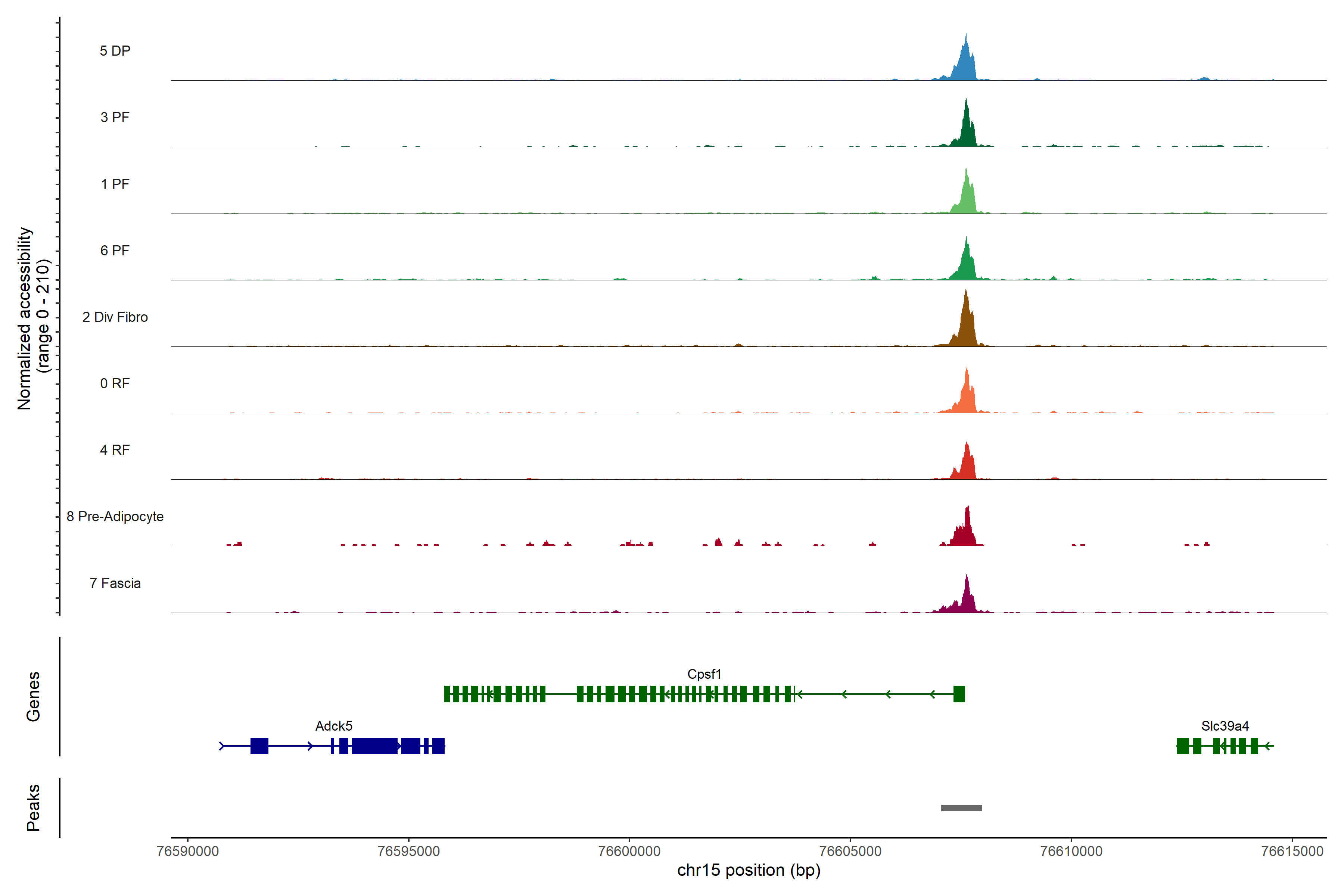Click the Cpsf1 rightmost exon block
This screenshot has height=896, width=1344.
pyautogui.click(x=959, y=694)
